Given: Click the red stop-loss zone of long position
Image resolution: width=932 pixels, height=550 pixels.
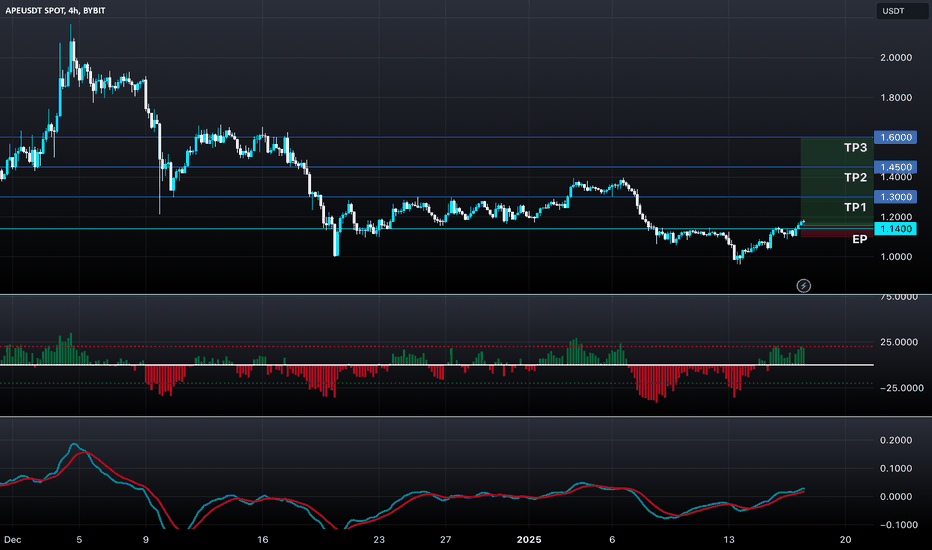Looking at the screenshot, I should coord(837,232).
